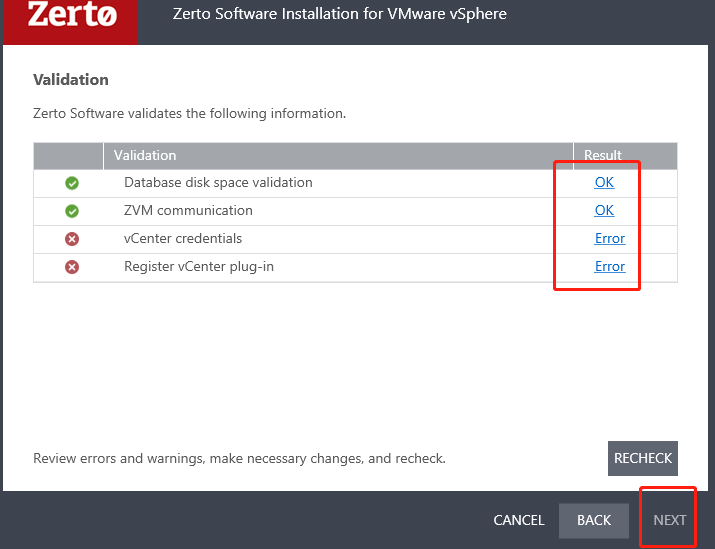715x549 pixels.
Task: Click the green check icon beside ZVM communication
Action: [72, 211]
